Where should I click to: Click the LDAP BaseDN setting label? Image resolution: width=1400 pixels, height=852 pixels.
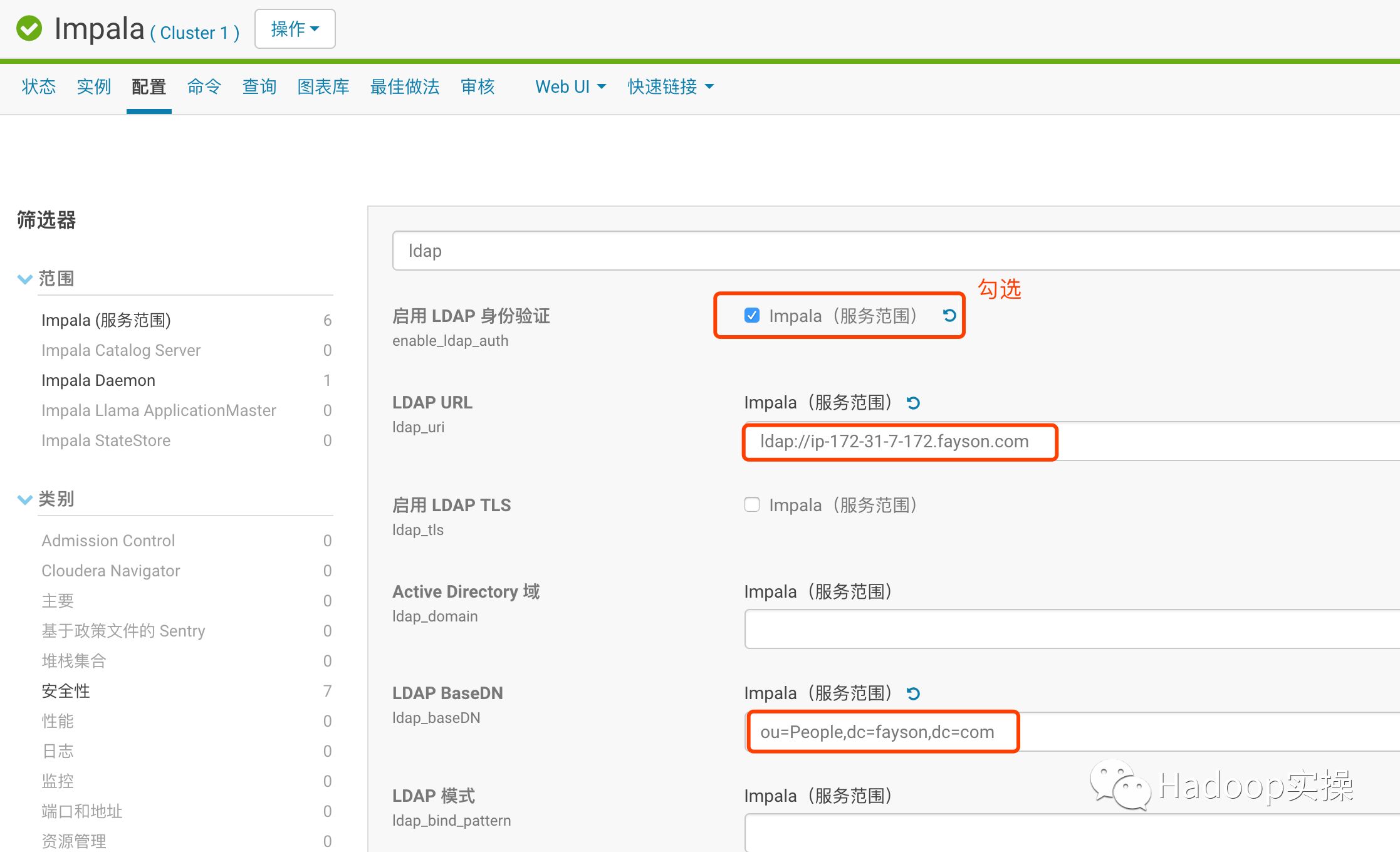click(447, 693)
